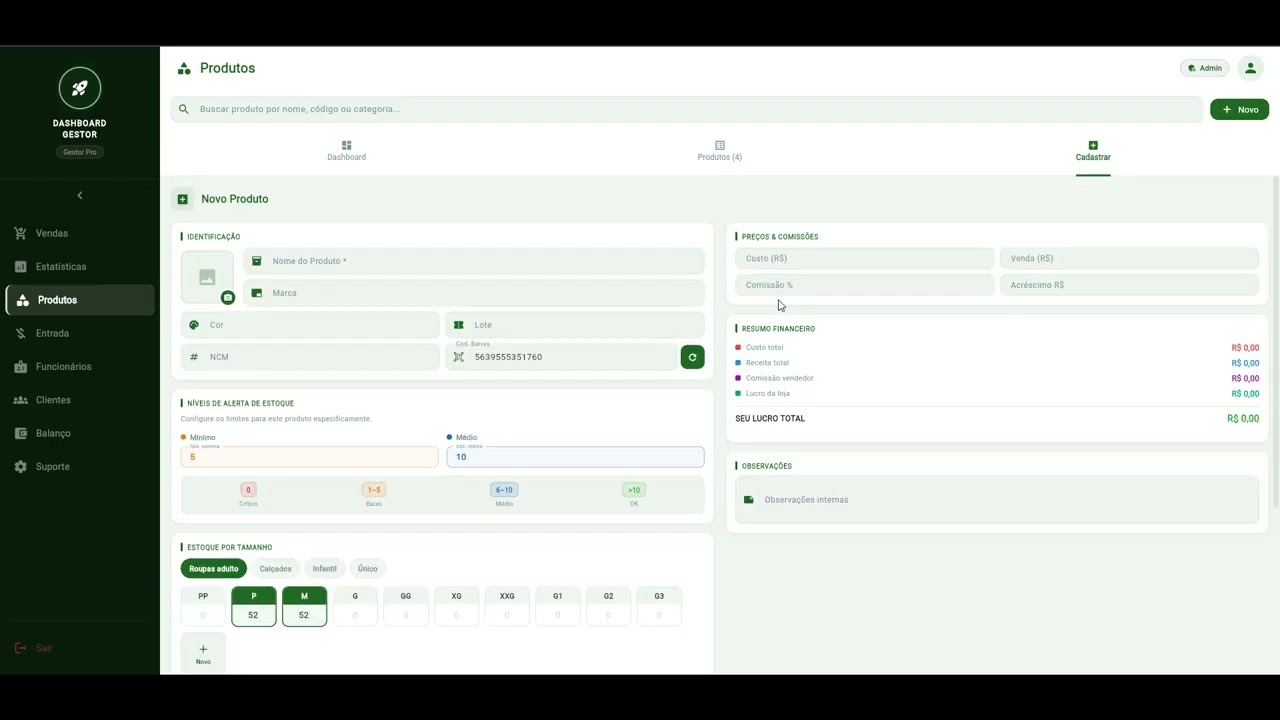
Task: Focus the Marca field
Action: point(474,293)
